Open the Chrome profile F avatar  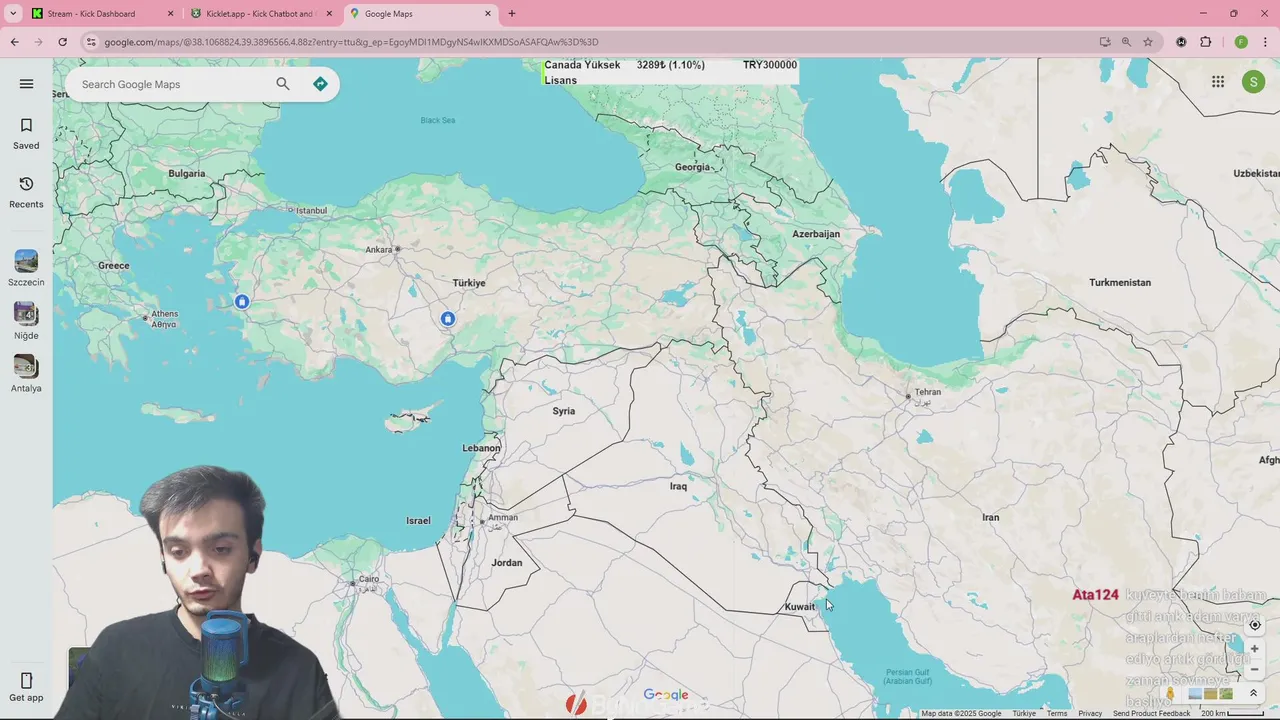tap(1241, 42)
